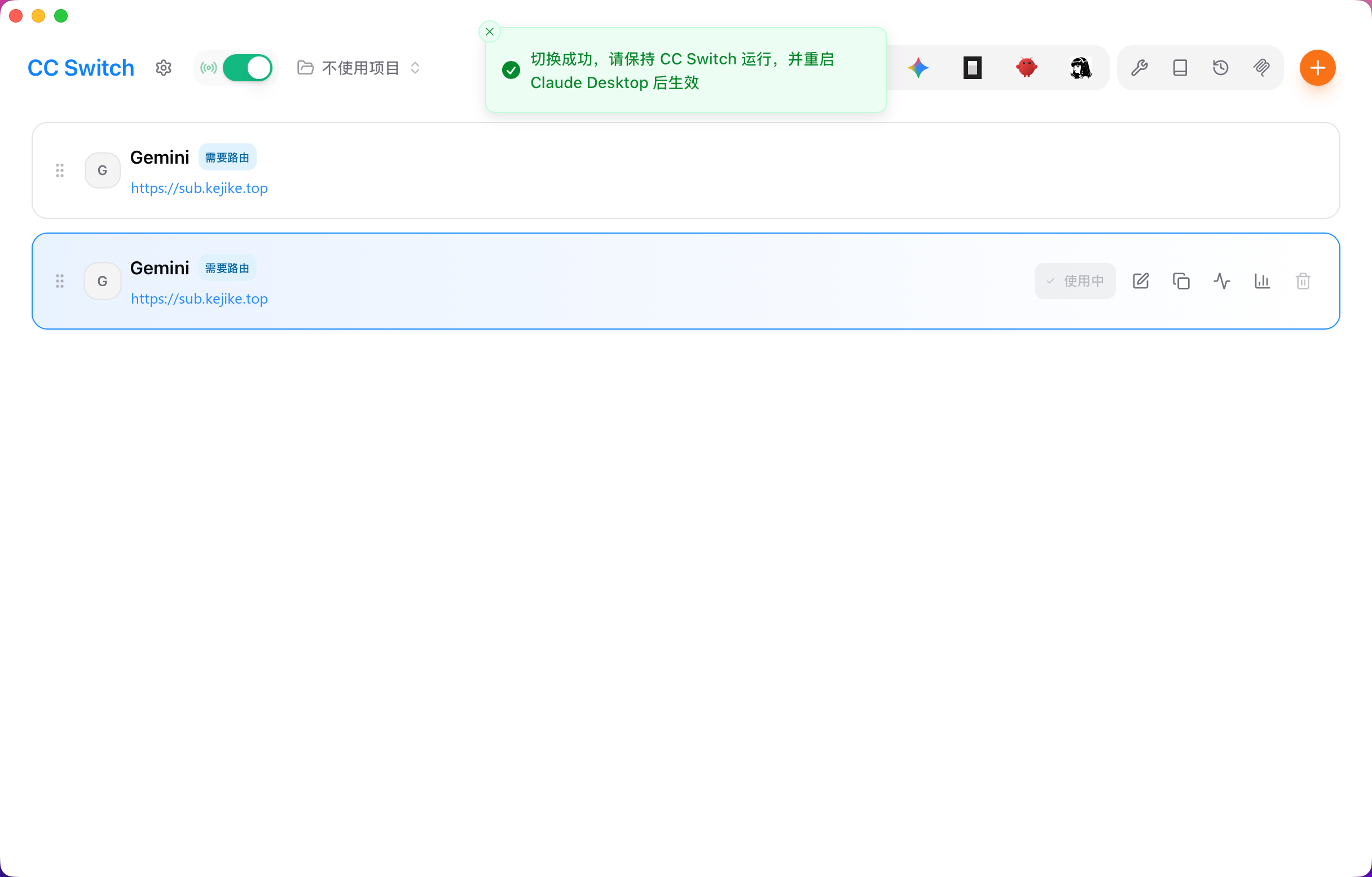The width and height of the screenshot is (1372, 877).
Task: Open the first card's sub.kejike.top link
Action: click(x=199, y=188)
